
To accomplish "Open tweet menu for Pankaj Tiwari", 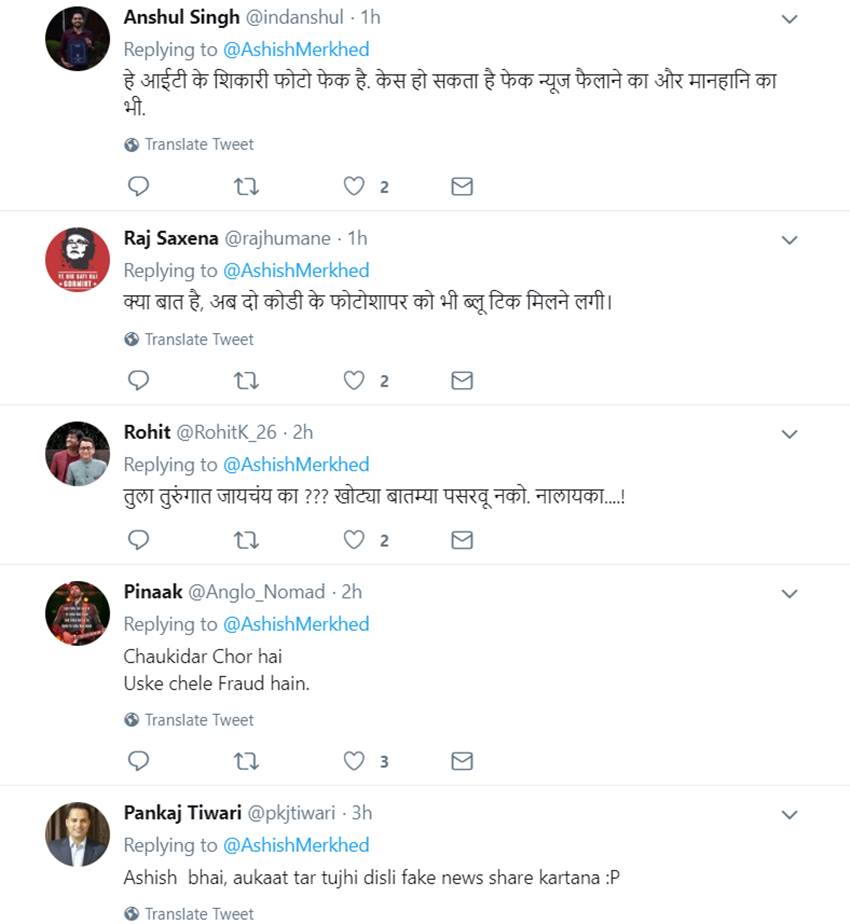I will click(x=789, y=815).
